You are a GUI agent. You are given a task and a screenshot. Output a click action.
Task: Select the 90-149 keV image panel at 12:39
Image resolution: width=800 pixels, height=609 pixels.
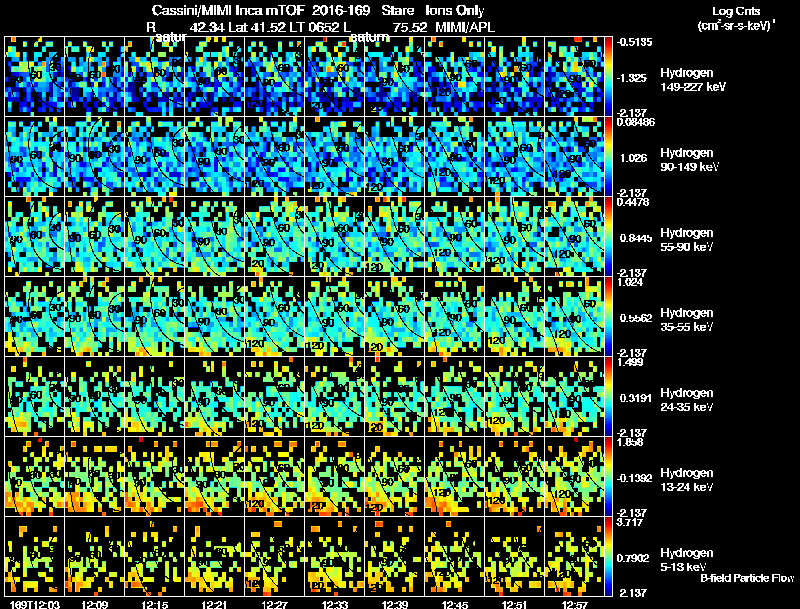pyautogui.click(x=394, y=156)
